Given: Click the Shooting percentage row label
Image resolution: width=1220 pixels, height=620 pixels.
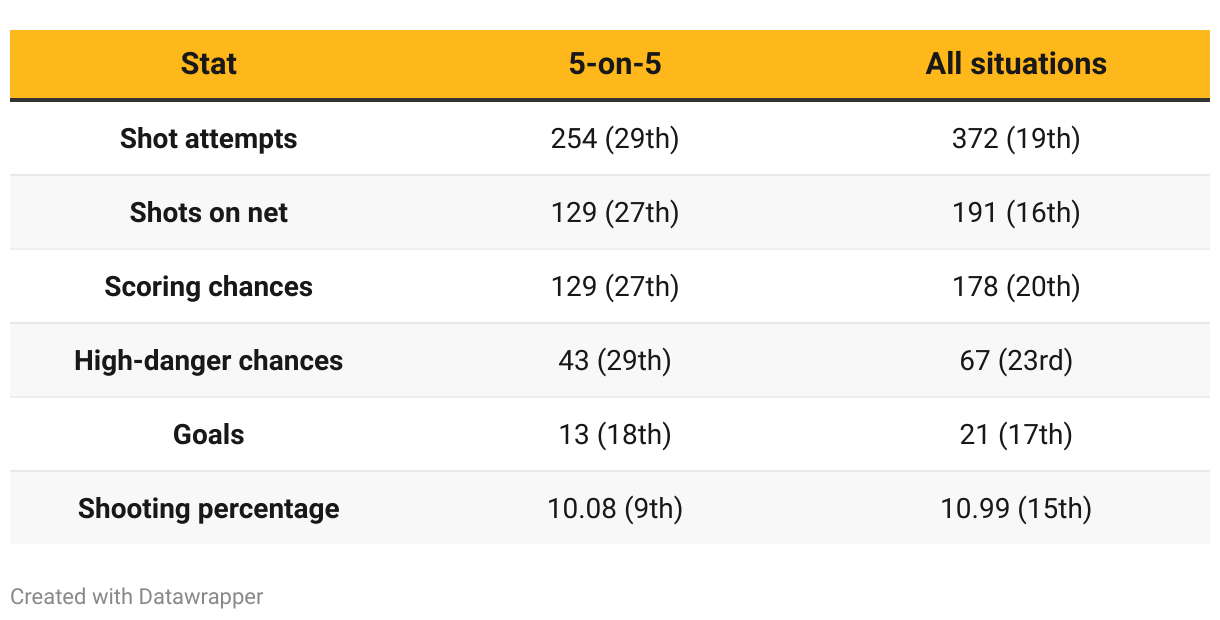Looking at the screenshot, I should pos(208,508).
